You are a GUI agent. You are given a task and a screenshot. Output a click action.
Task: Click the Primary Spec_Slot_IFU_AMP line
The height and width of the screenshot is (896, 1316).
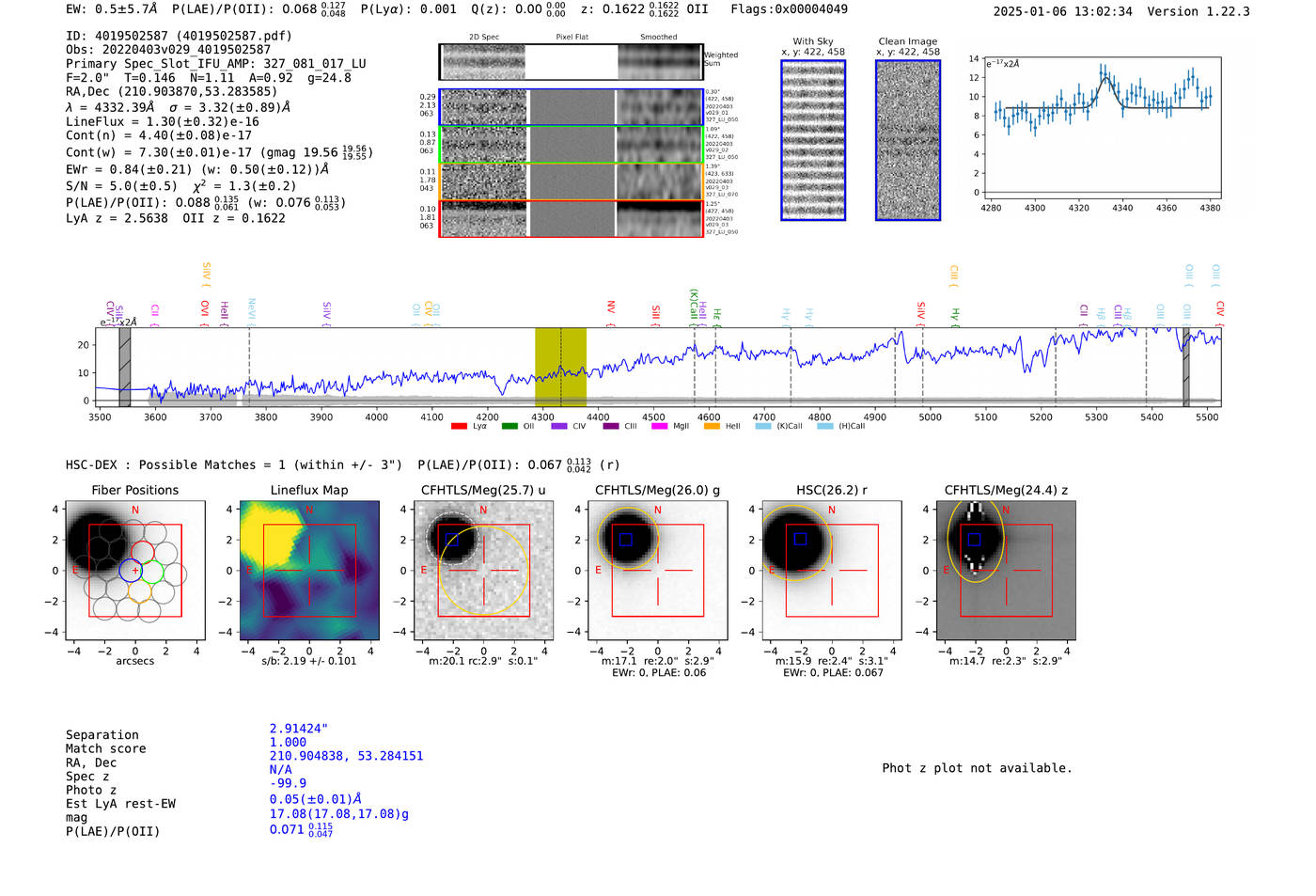click(x=216, y=64)
